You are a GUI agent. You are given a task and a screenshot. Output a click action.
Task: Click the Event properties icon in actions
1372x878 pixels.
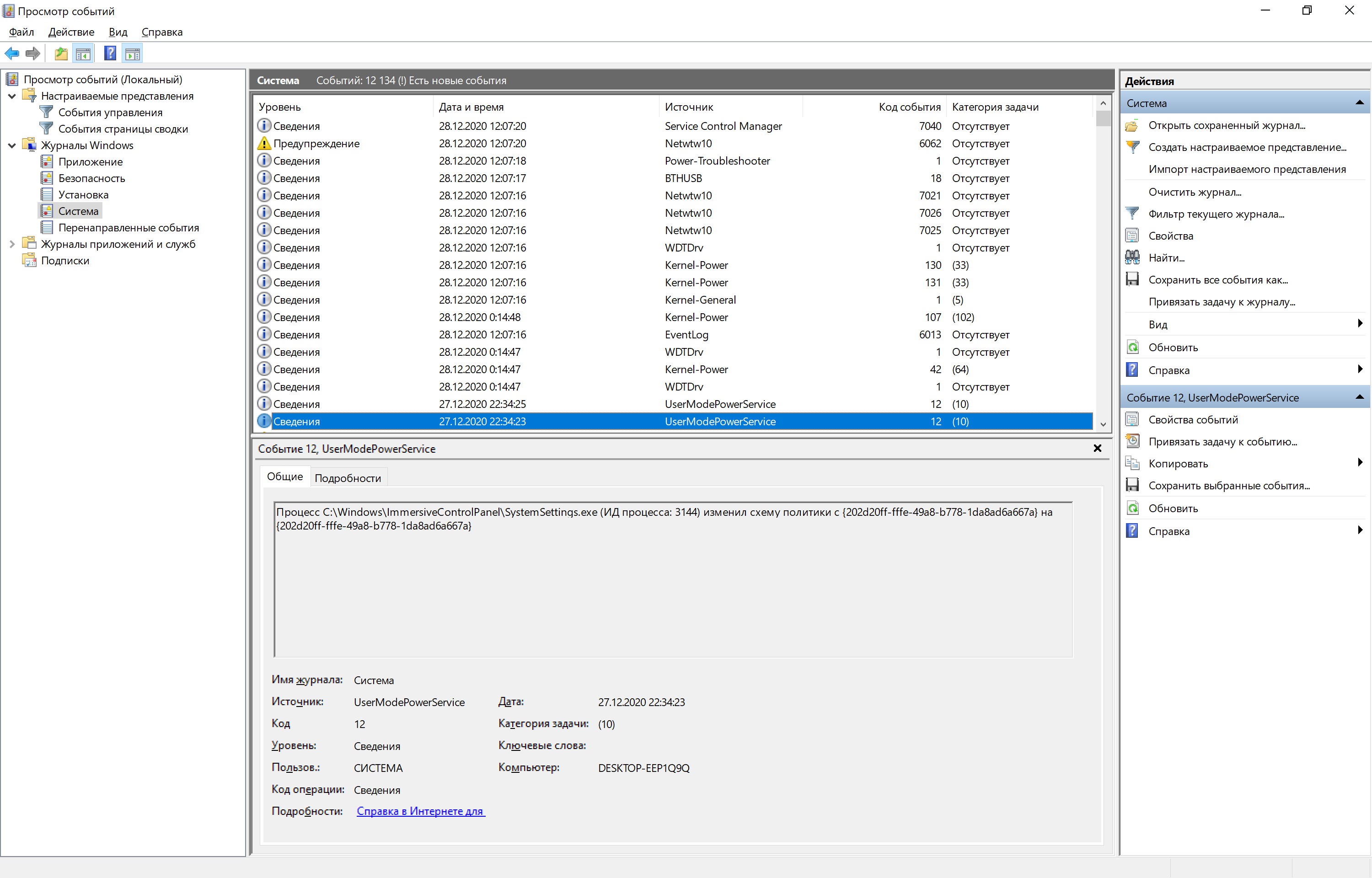click(x=1132, y=420)
